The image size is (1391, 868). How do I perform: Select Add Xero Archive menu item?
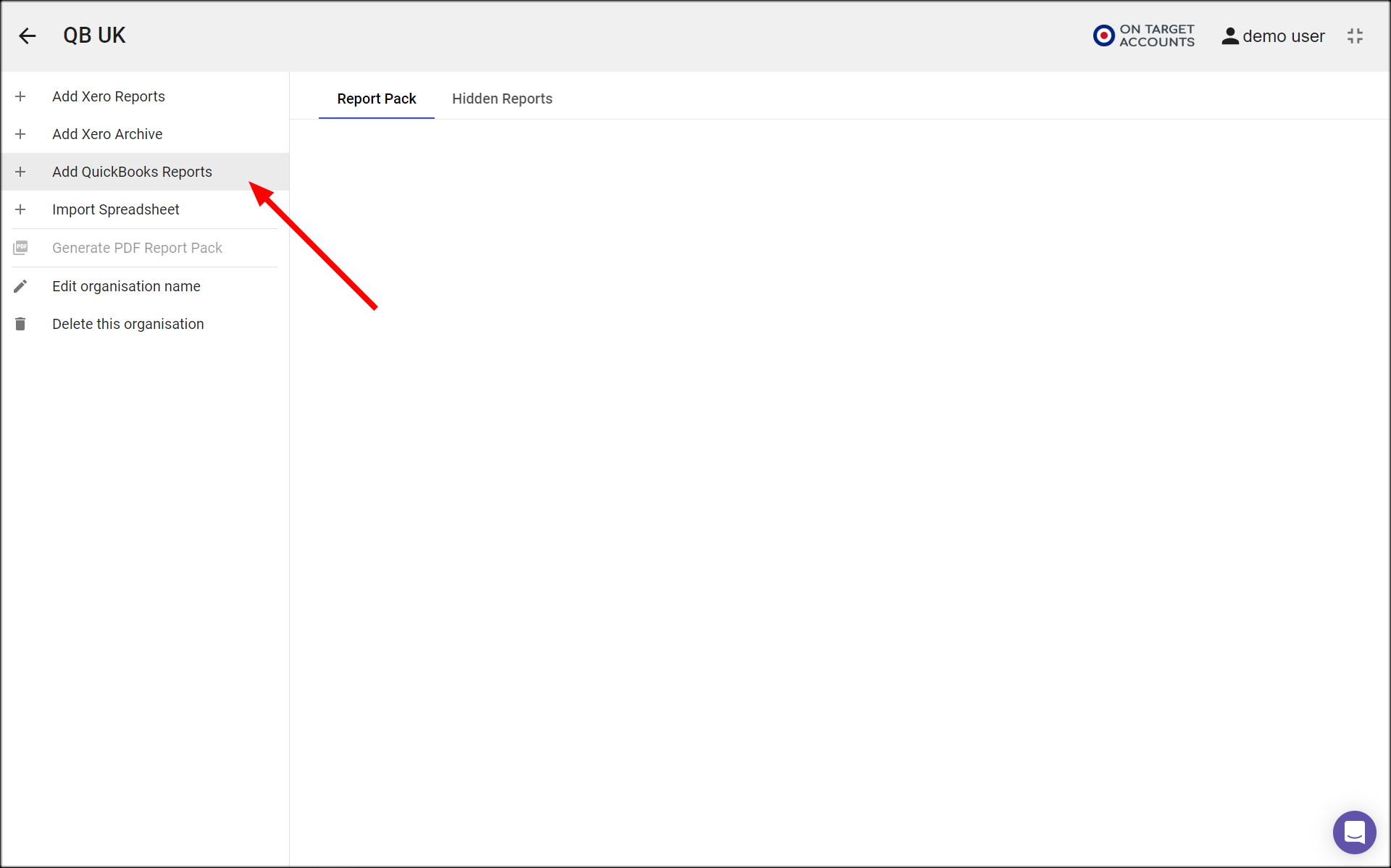[146, 134]
